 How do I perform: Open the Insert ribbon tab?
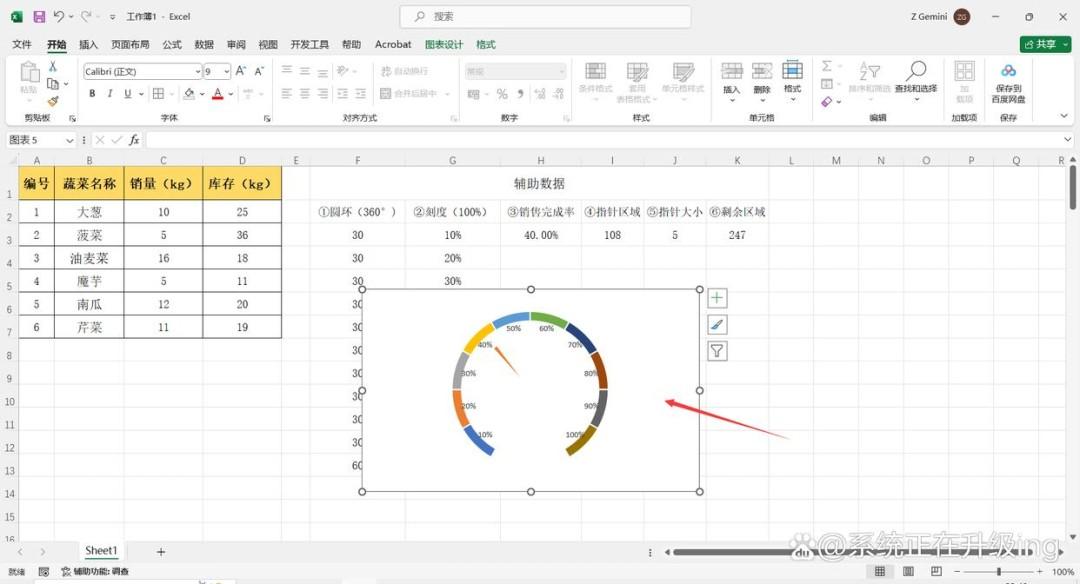click(x=88, y=45)
